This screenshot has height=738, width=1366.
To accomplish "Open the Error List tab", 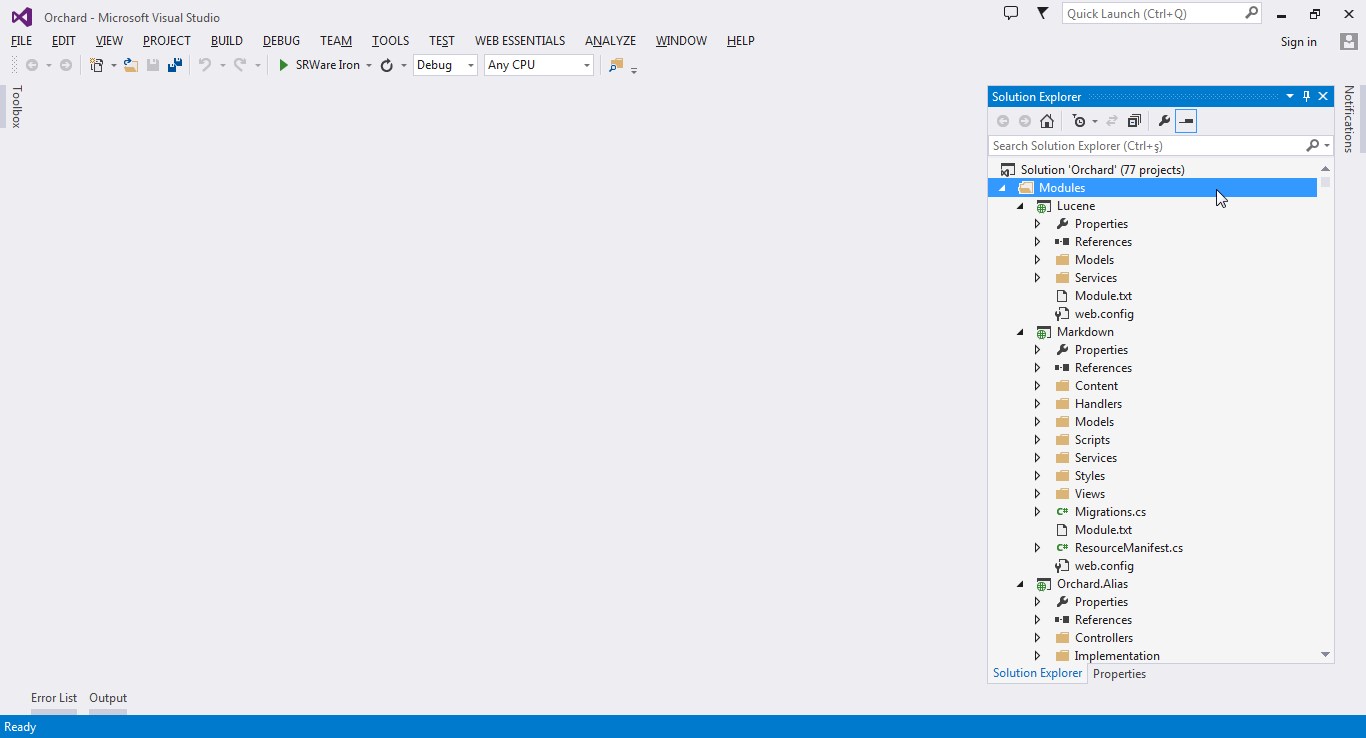I will coord(54,698).
